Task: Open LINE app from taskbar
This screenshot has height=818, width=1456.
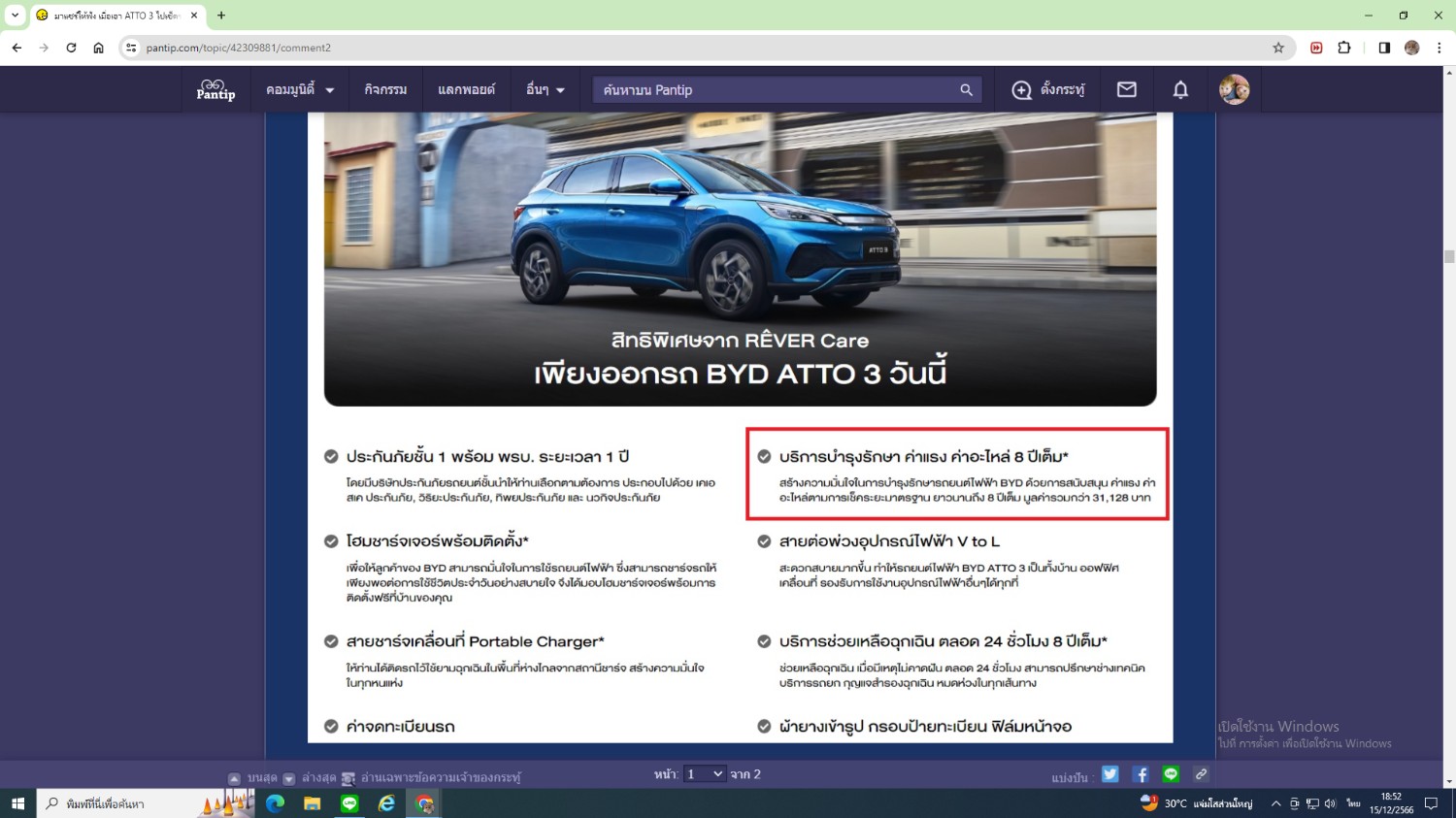Action: [349, 803]
